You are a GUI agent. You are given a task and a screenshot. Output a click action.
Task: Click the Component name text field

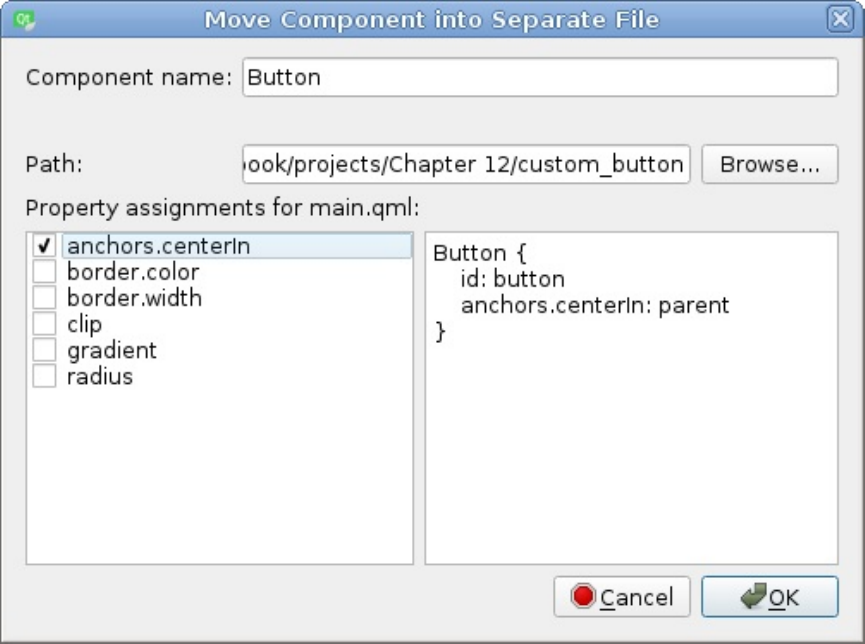coord(539,78)
